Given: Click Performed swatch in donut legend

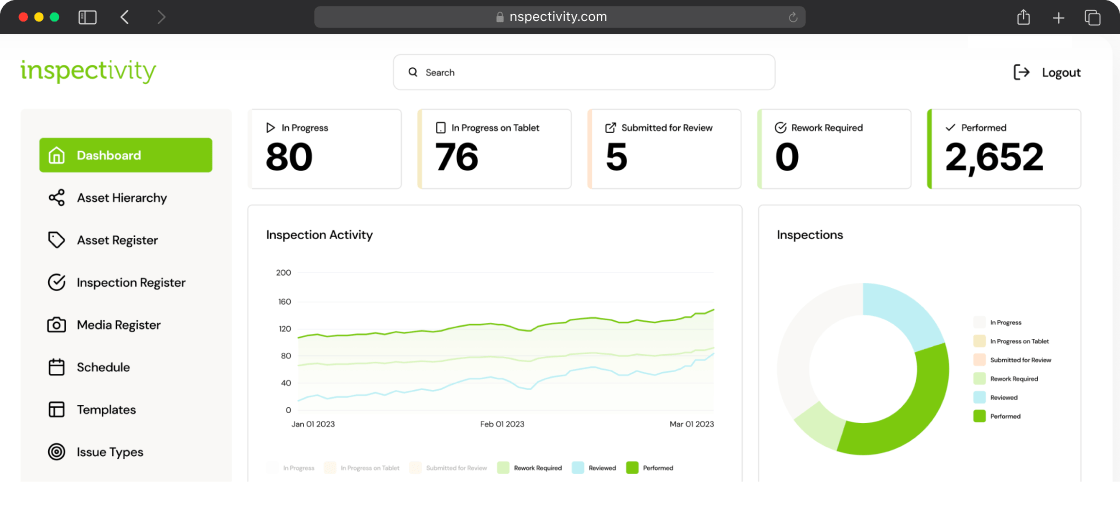Looking at the screenshot, I should tap(979, 415).
